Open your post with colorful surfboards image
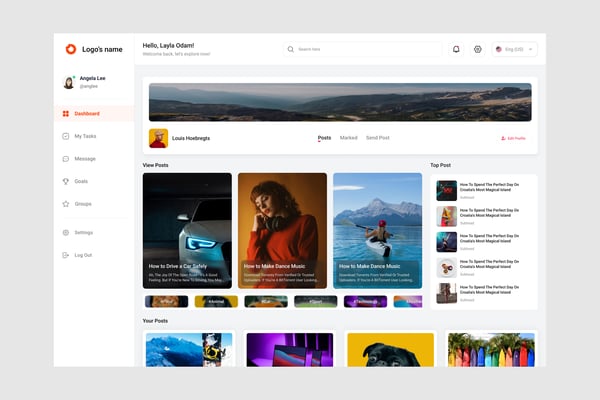Viewport: 600px width, 400px height. (x=491, y=350)
